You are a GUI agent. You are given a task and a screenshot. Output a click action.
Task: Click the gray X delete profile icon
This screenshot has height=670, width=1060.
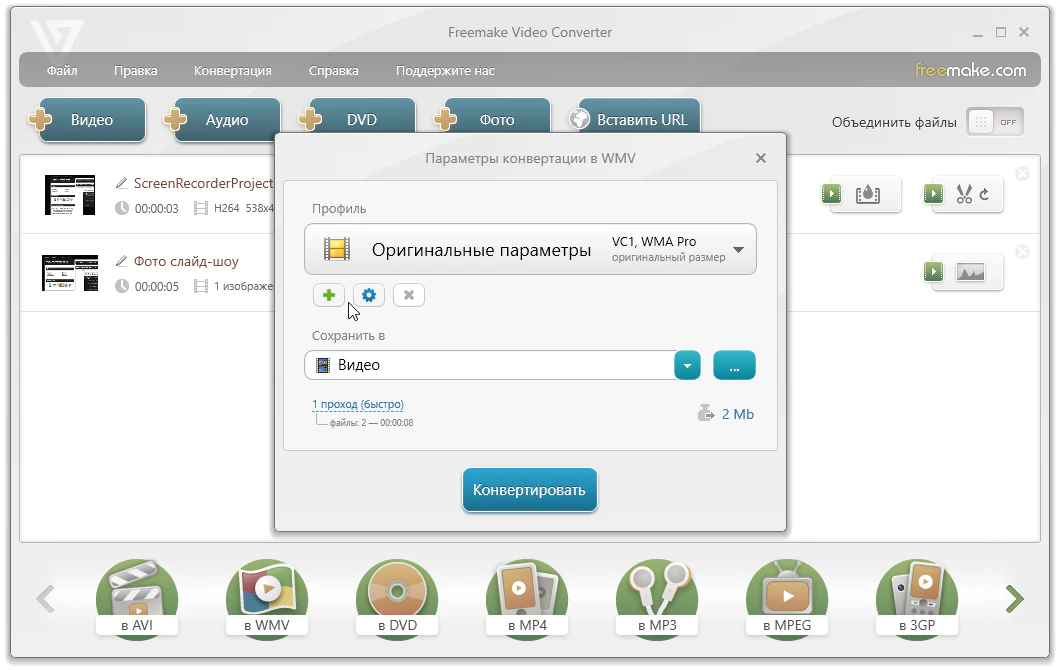coord(408,295)
